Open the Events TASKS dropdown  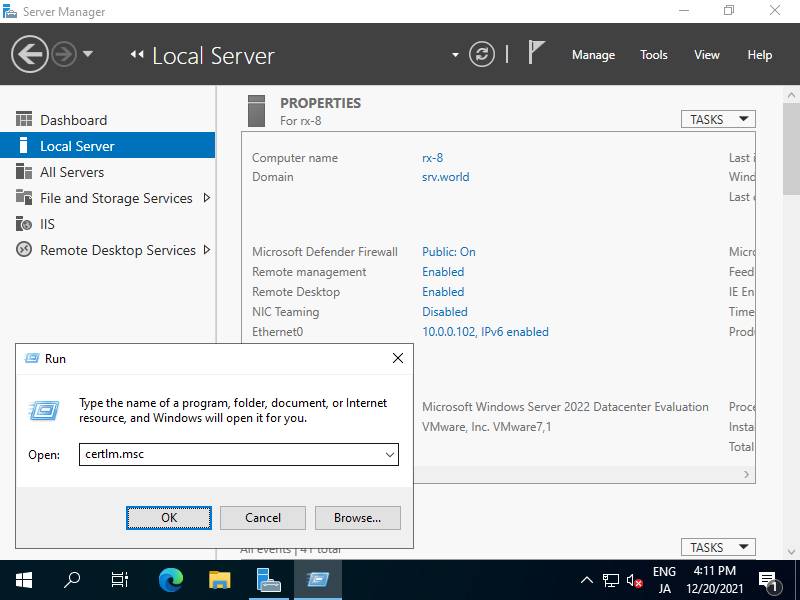(x=718, y=547)
